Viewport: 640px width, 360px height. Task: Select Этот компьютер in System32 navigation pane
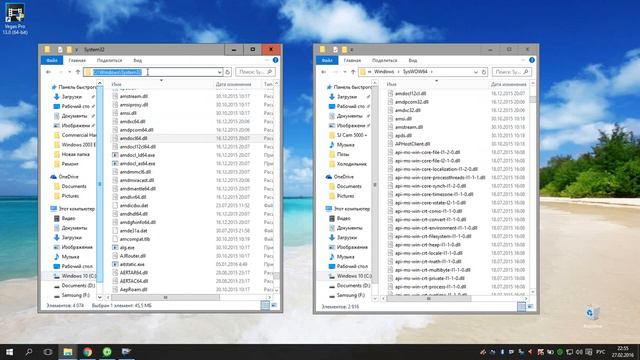pyautogui.click(x=76, y=209)
